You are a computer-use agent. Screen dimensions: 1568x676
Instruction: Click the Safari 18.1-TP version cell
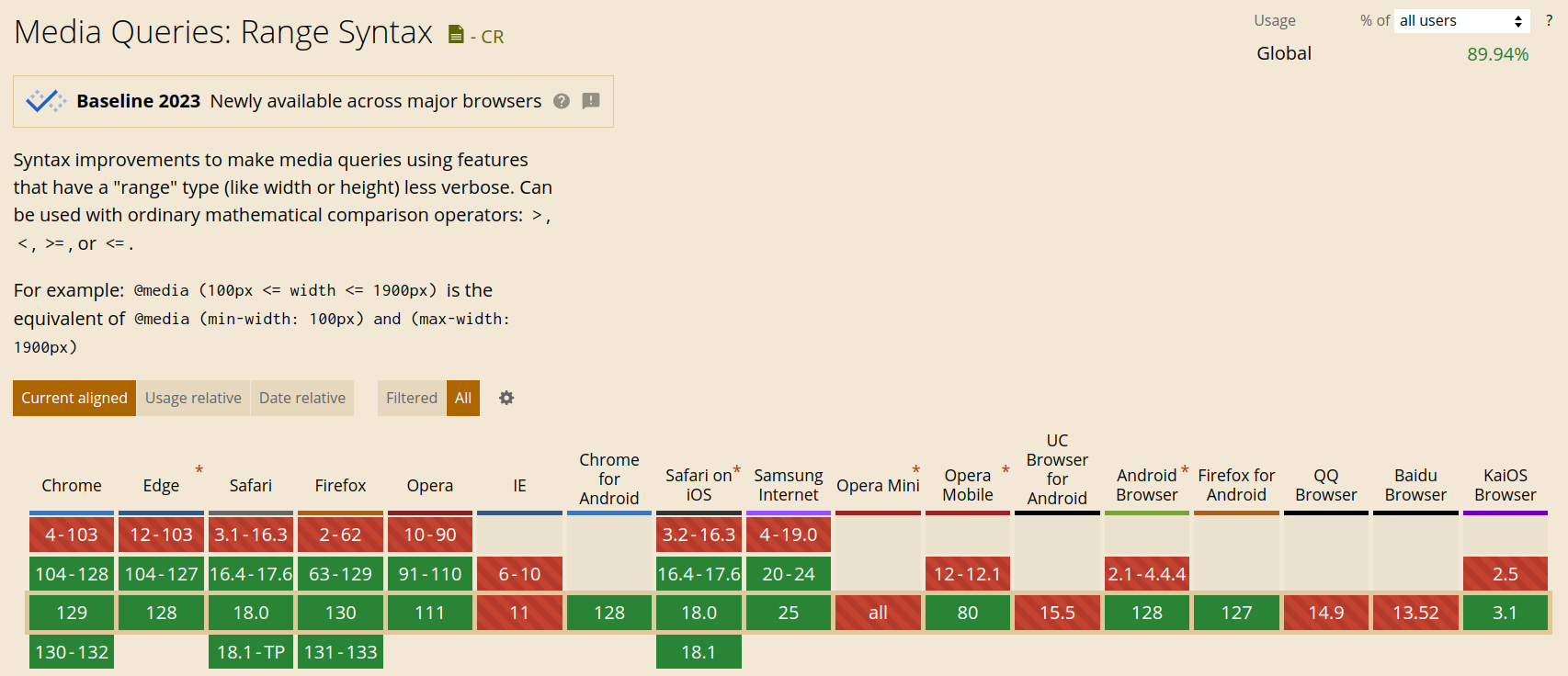[251, 652]
